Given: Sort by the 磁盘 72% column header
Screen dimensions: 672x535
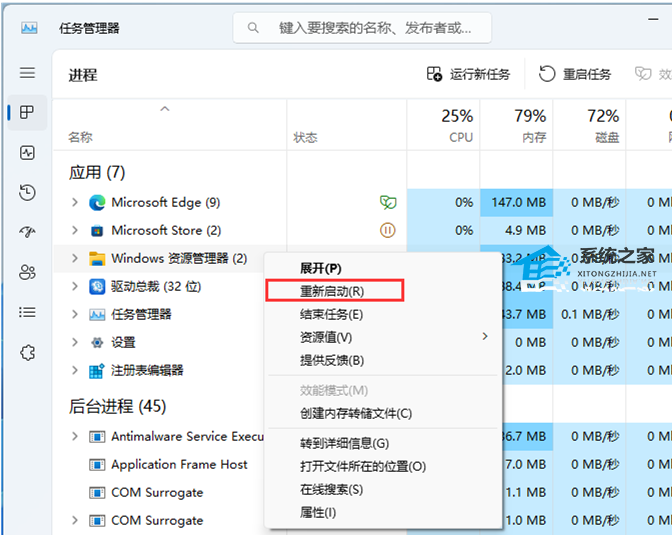Looking at the screenshot, I should [589, 125].
